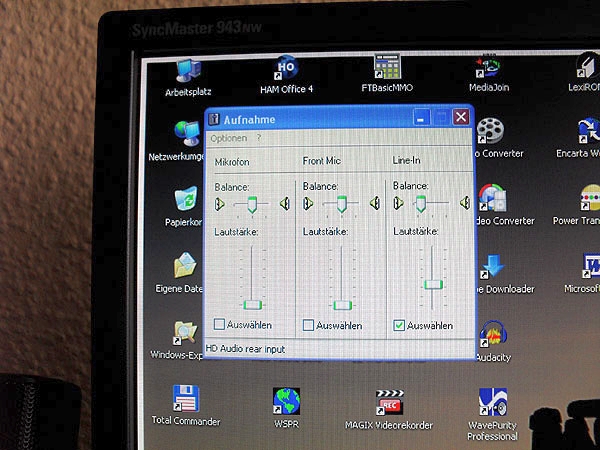Click the Front Mic channel label
This screenshot has height=450, width=600.
321,161
